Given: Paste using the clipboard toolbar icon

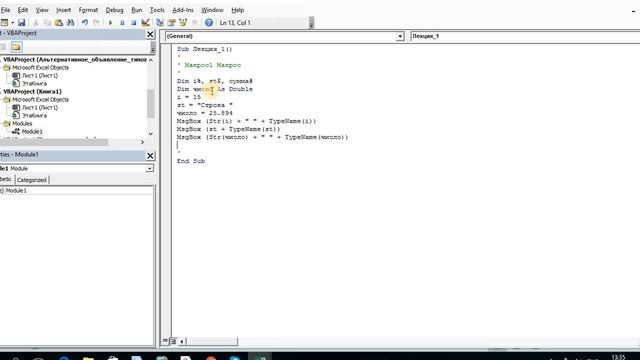Looking at the screenshot, I should pos(59,23).
